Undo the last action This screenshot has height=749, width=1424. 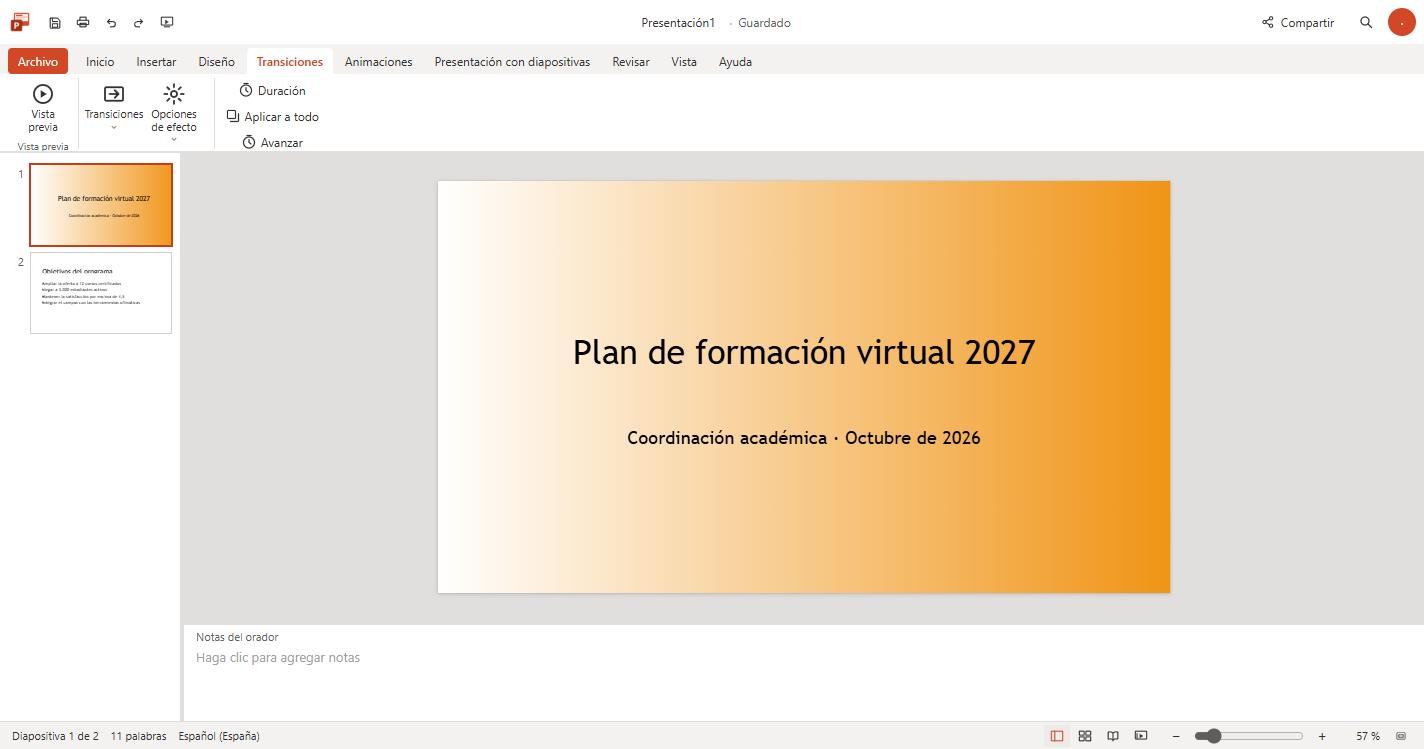coord(111,22)
